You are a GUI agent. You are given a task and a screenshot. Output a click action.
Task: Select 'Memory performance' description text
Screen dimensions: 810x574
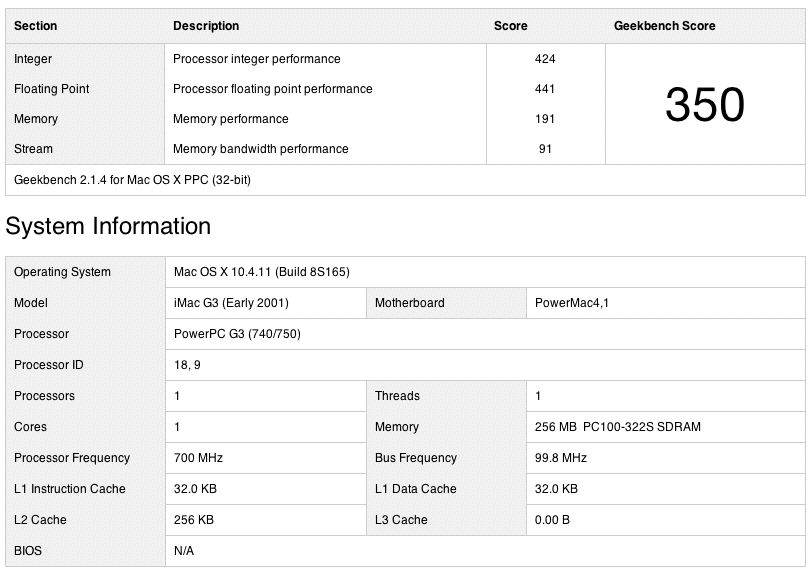(x=230, y=119)
